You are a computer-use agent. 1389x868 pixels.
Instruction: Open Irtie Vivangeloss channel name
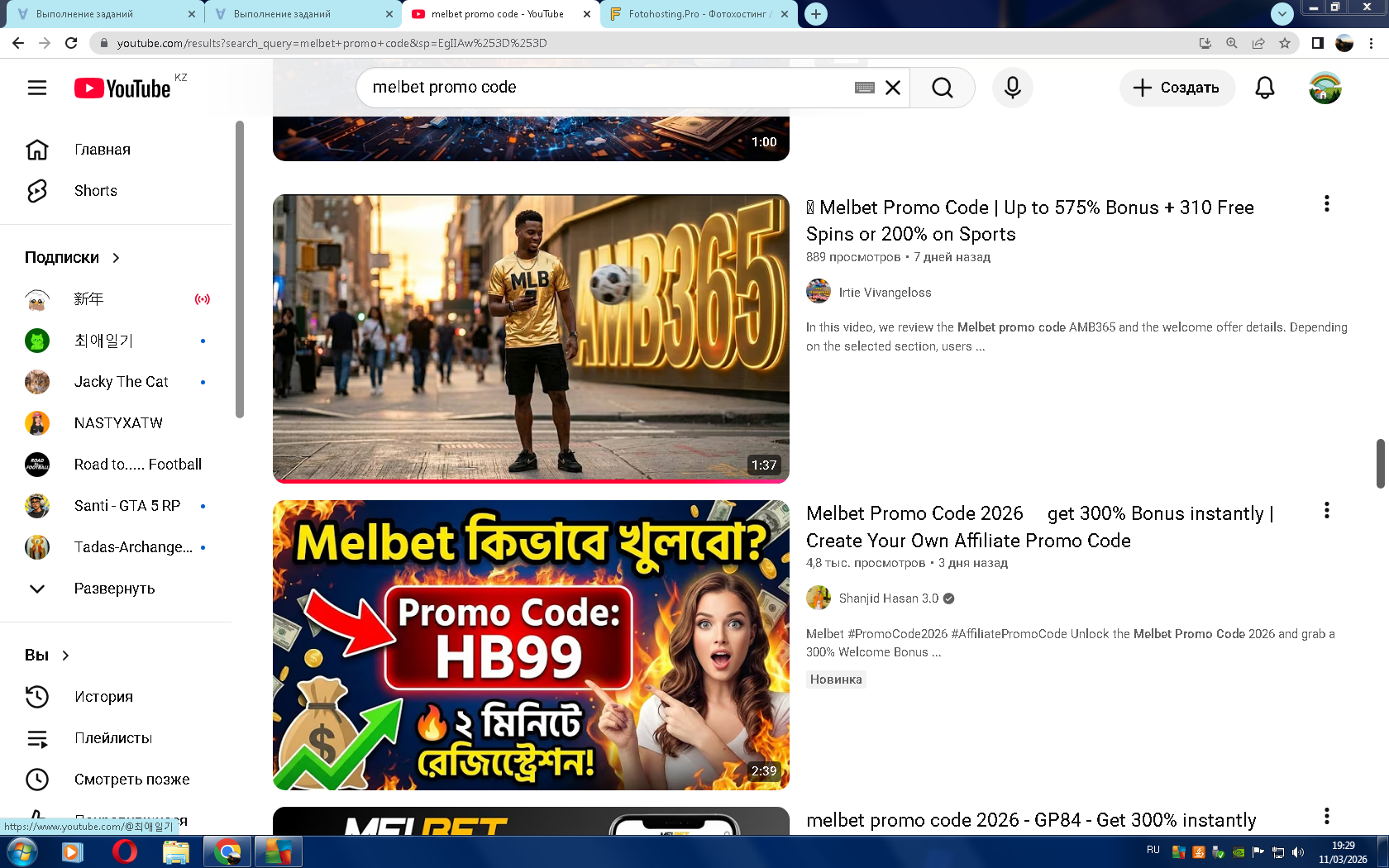885,293
